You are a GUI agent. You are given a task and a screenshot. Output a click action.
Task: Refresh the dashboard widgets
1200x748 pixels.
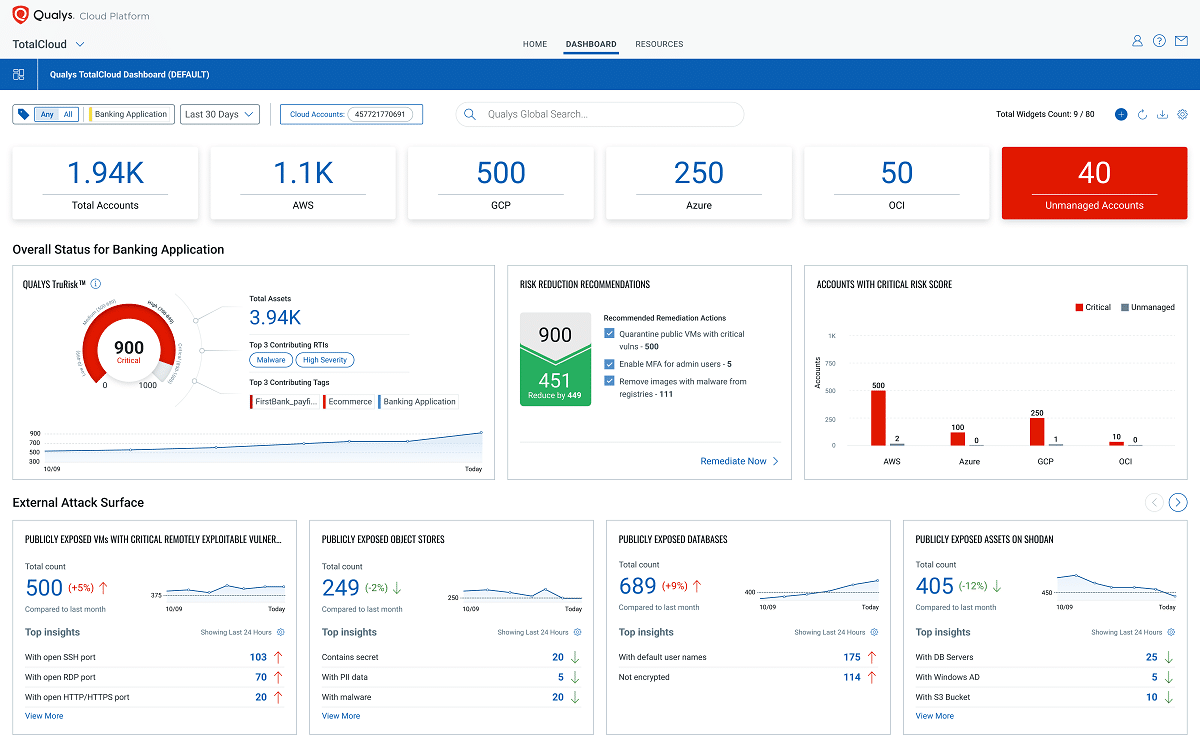click(x=1142, y=114)
